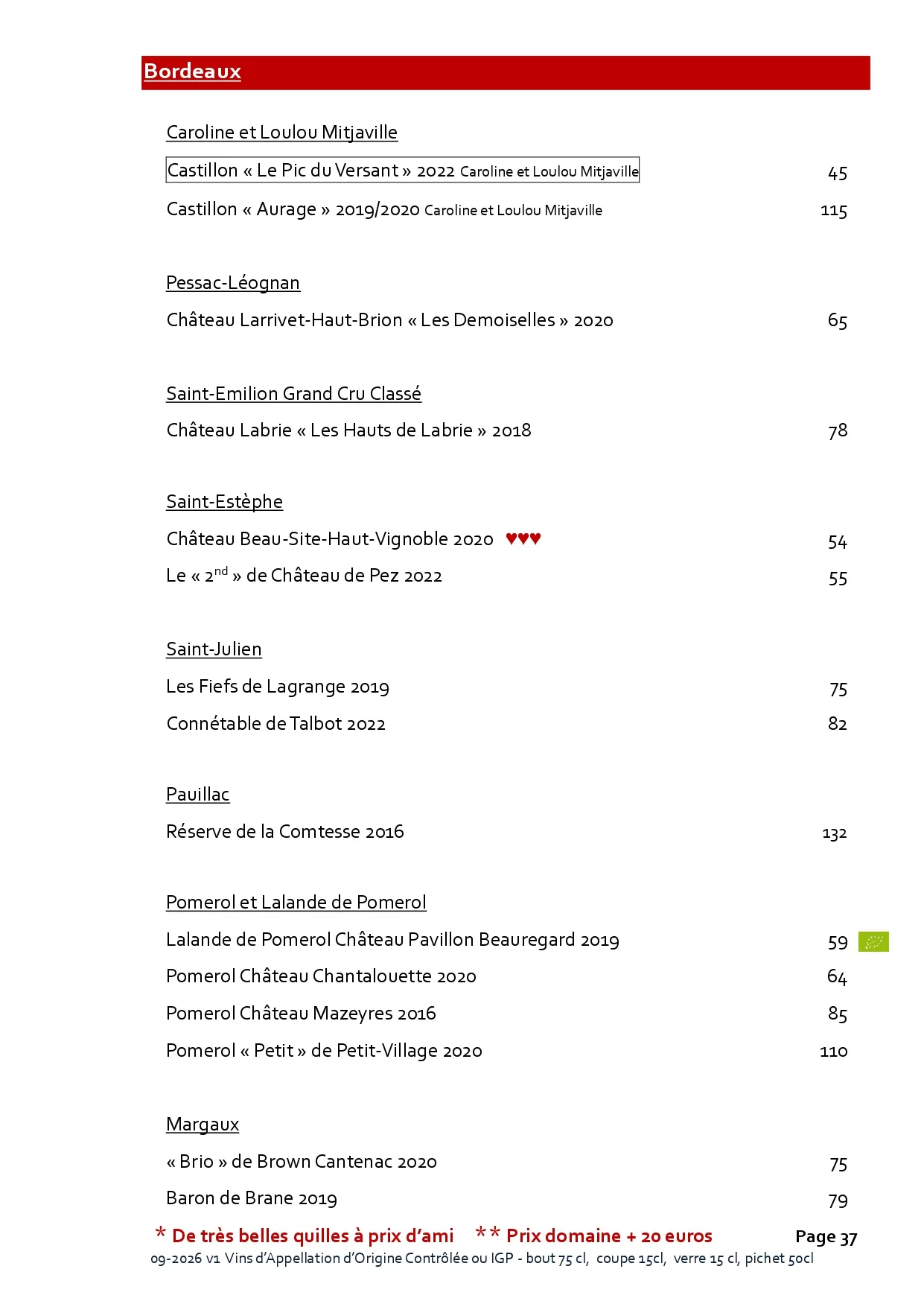
Task: Select the Castillon Aurage 2019/2020 line
Action: (384, 210)
